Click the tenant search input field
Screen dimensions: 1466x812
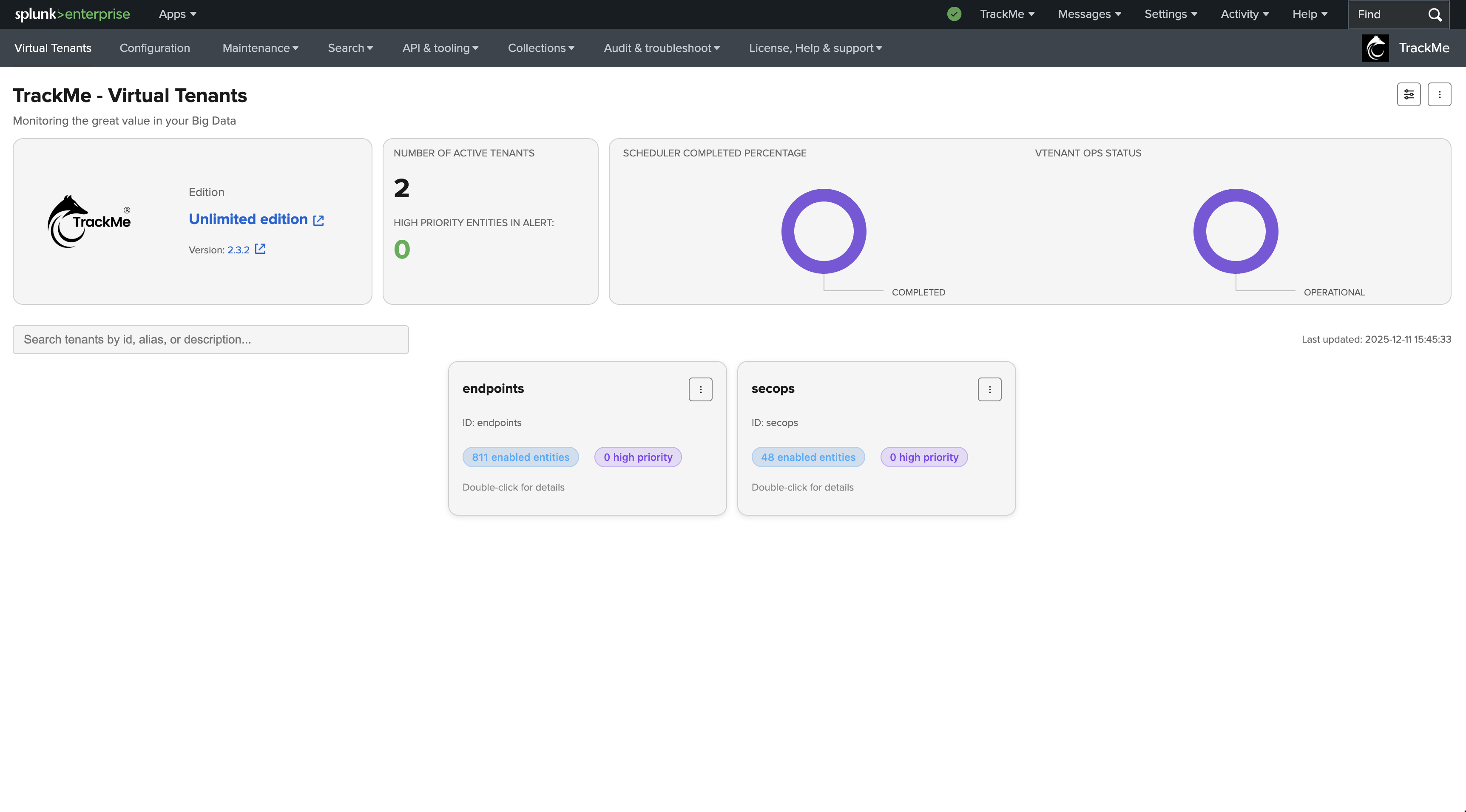coord(210,340)
